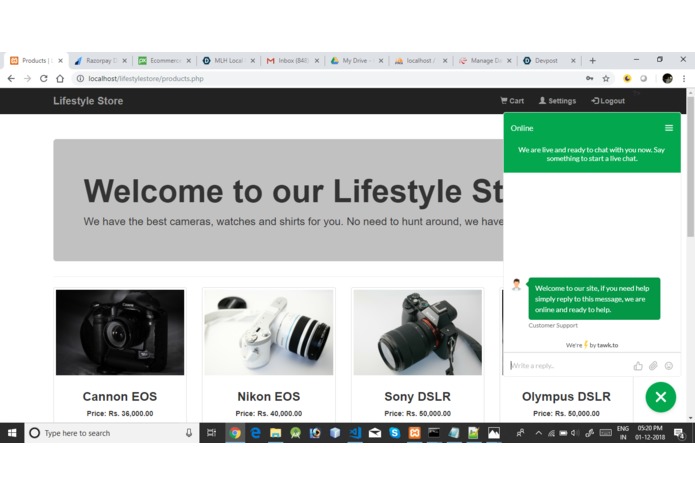The height and width of the screenshot is (494, 695).
Task: Click the customer support agent avatar
Action: coord(516,284)
